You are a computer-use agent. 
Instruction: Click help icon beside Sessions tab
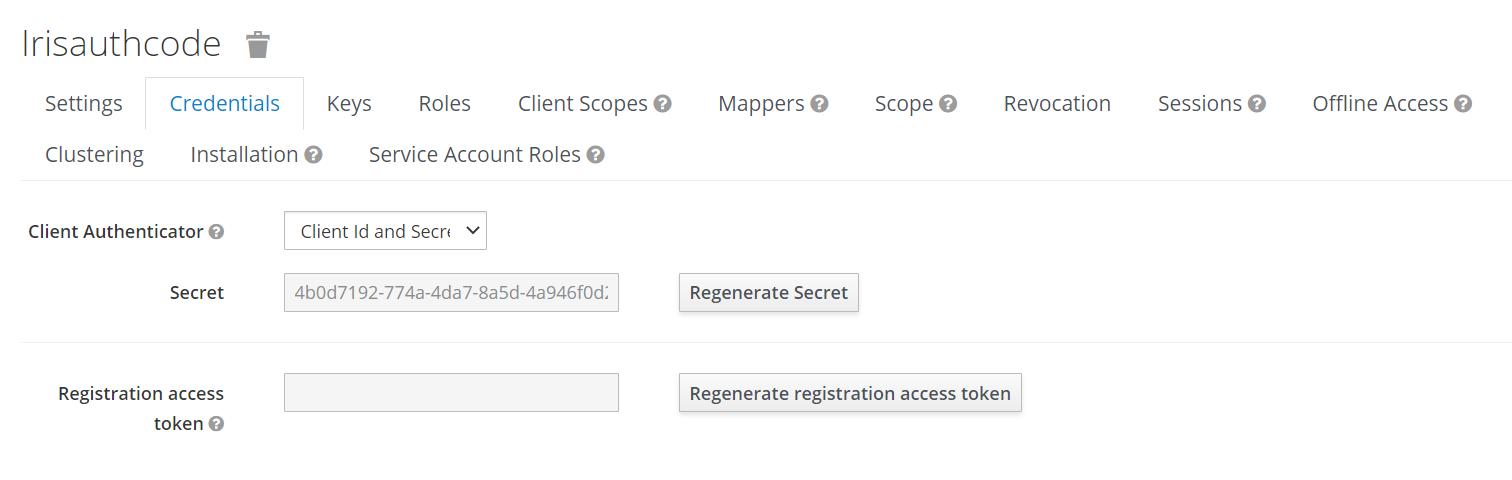[x=1257, y=104]
